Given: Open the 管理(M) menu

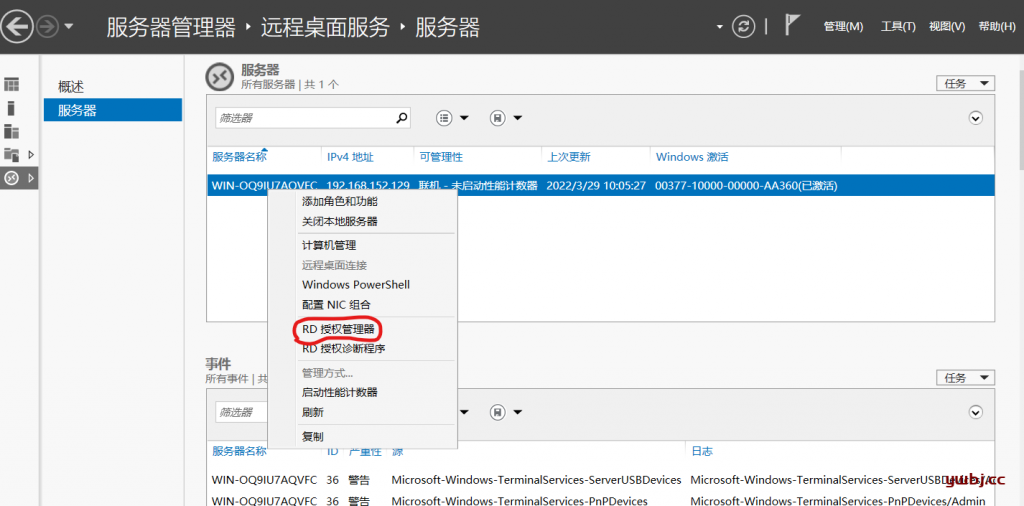Looking at the screenshot, I should [x=843, y=27].
